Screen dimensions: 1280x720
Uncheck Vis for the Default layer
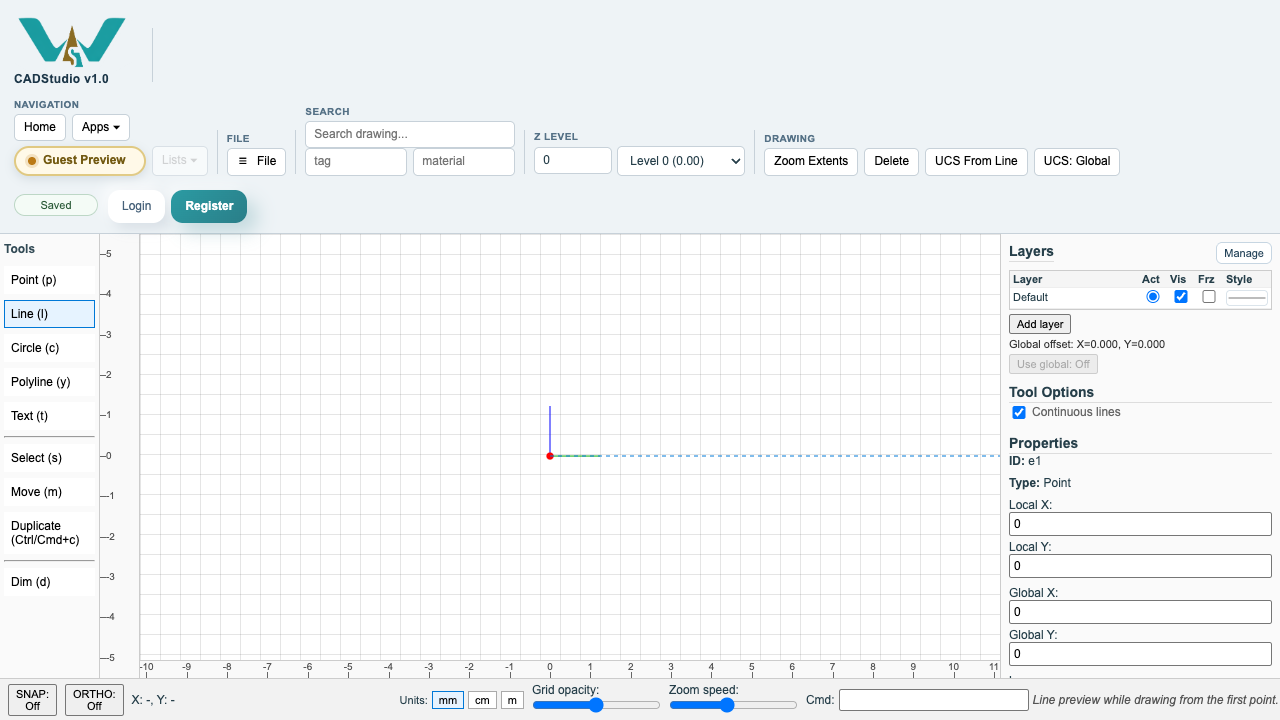pyautogui.click(x=1181, y=297)
